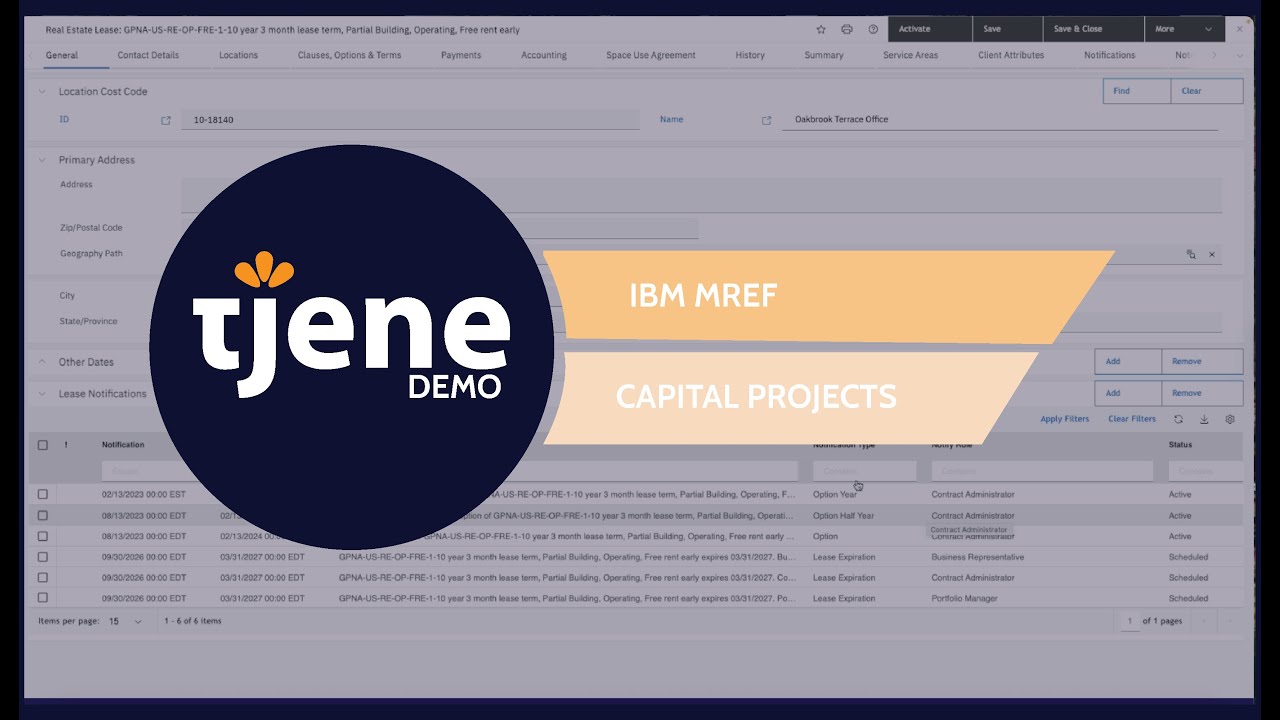Screen dimensions: 1280x720
Task: Click the Save & Close button
Action: coord(1093,29)
